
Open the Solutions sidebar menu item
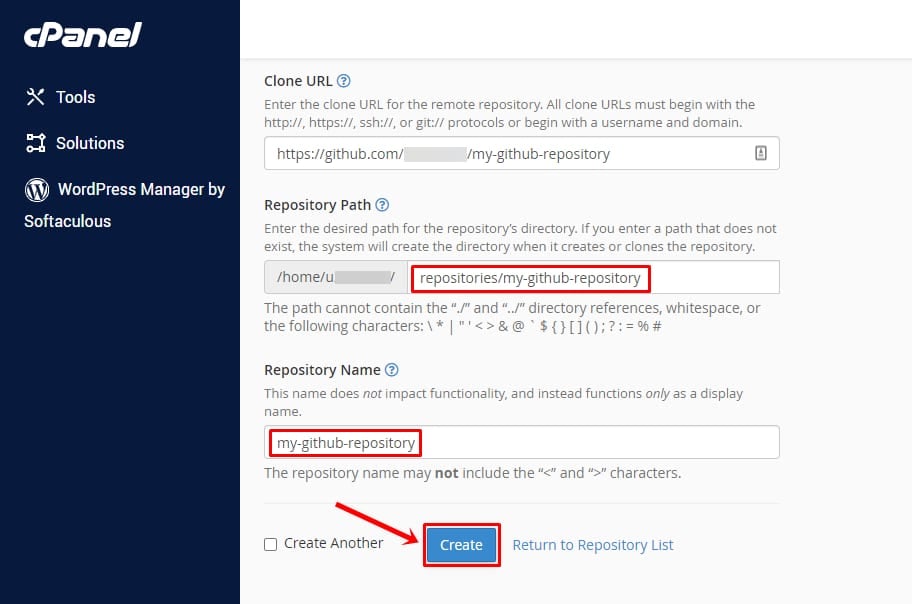click(90, 143)
